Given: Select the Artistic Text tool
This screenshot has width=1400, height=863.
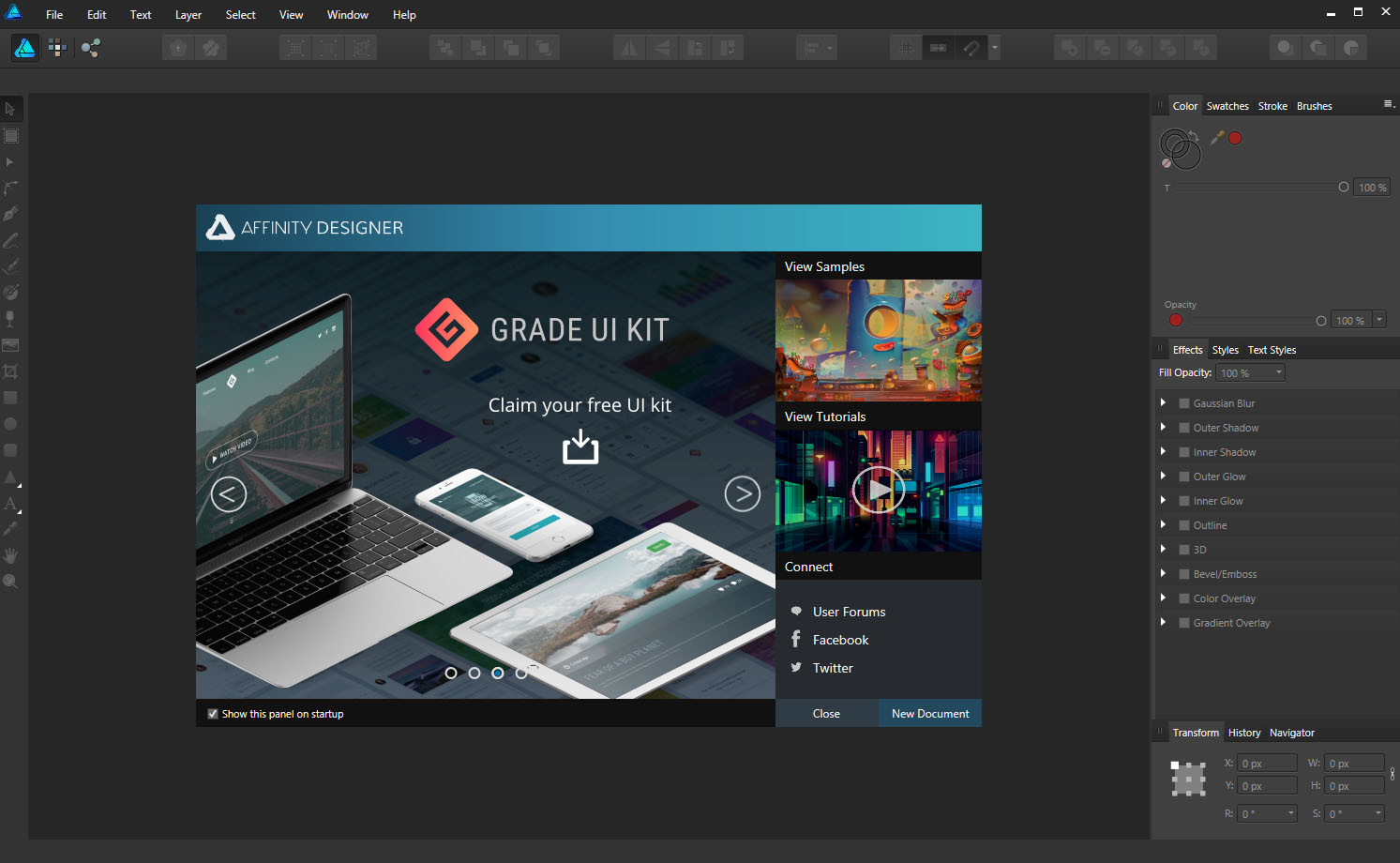Looking at the screenshot, I should [10, 504].
